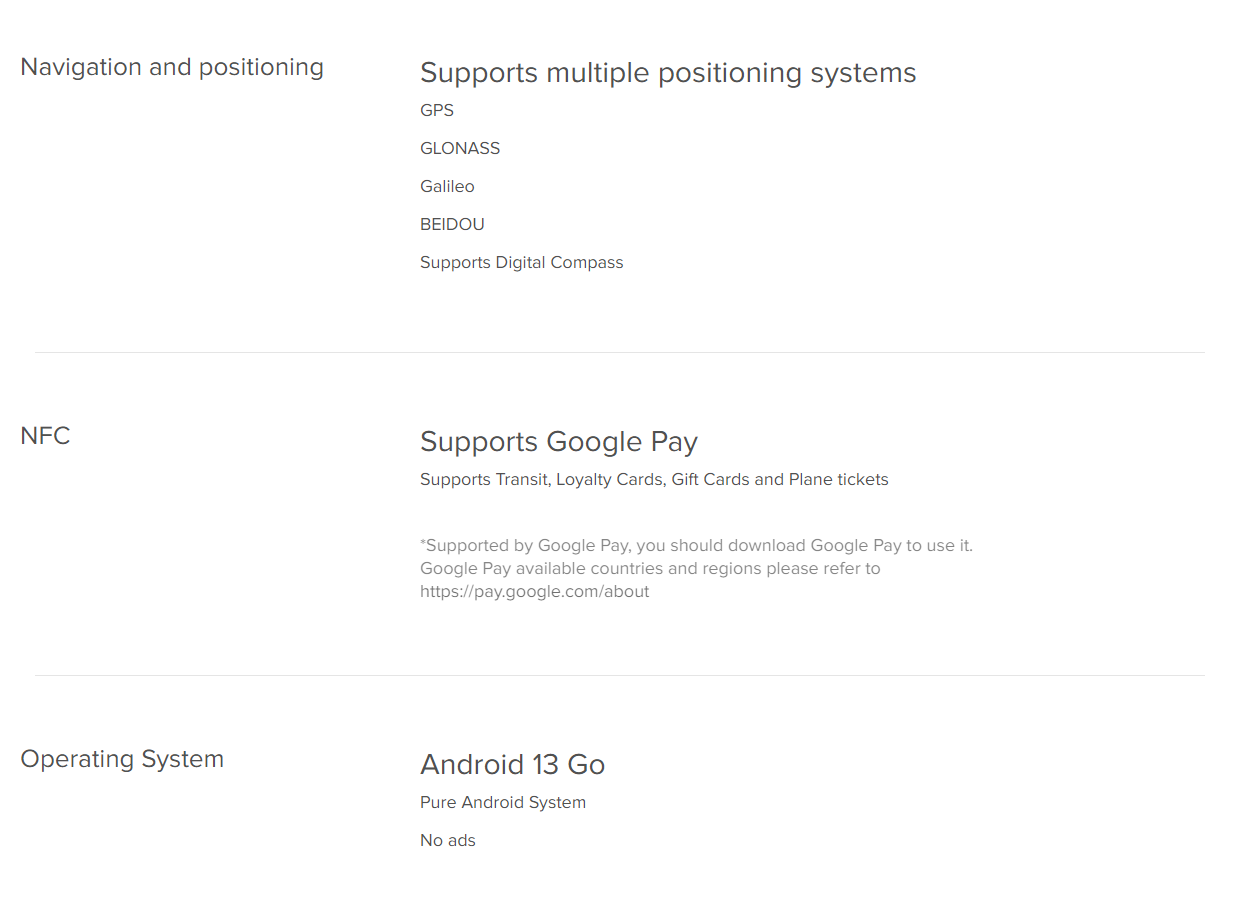The image size is (1245, 914).
Task: Select the Android 13 Go heading
Action: (x=512, y=765)
